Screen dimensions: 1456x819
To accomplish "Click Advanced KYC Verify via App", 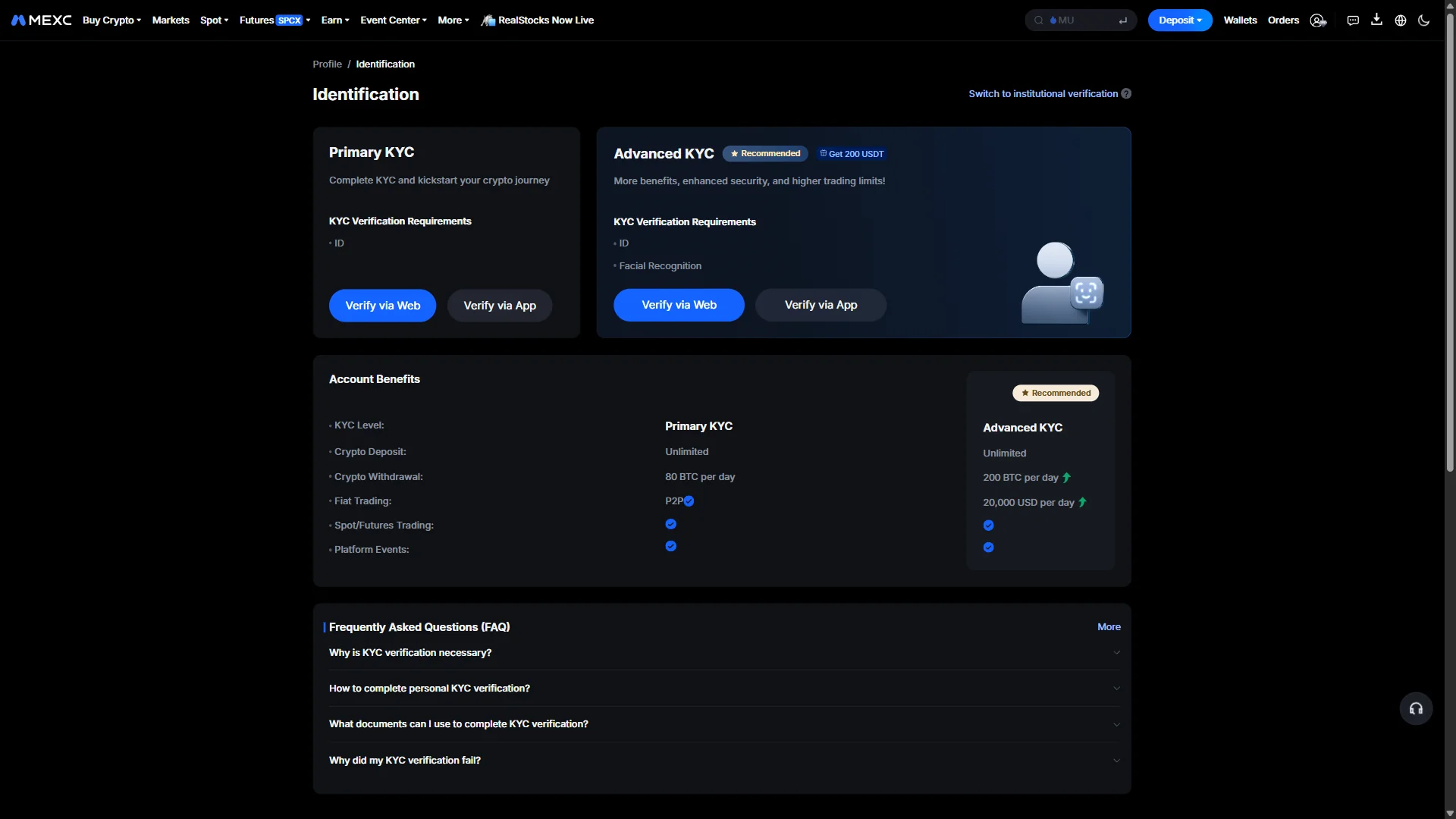I will [x=821, y=305].
